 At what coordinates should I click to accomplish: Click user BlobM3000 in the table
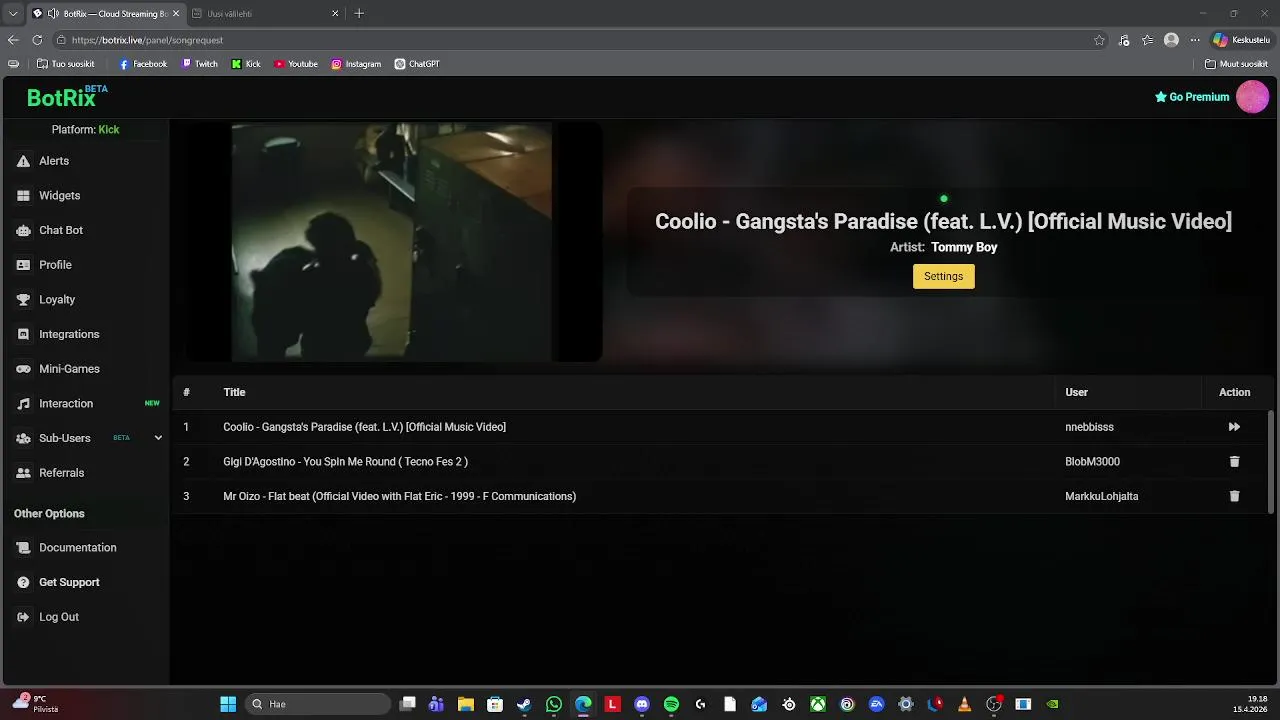1092,462
